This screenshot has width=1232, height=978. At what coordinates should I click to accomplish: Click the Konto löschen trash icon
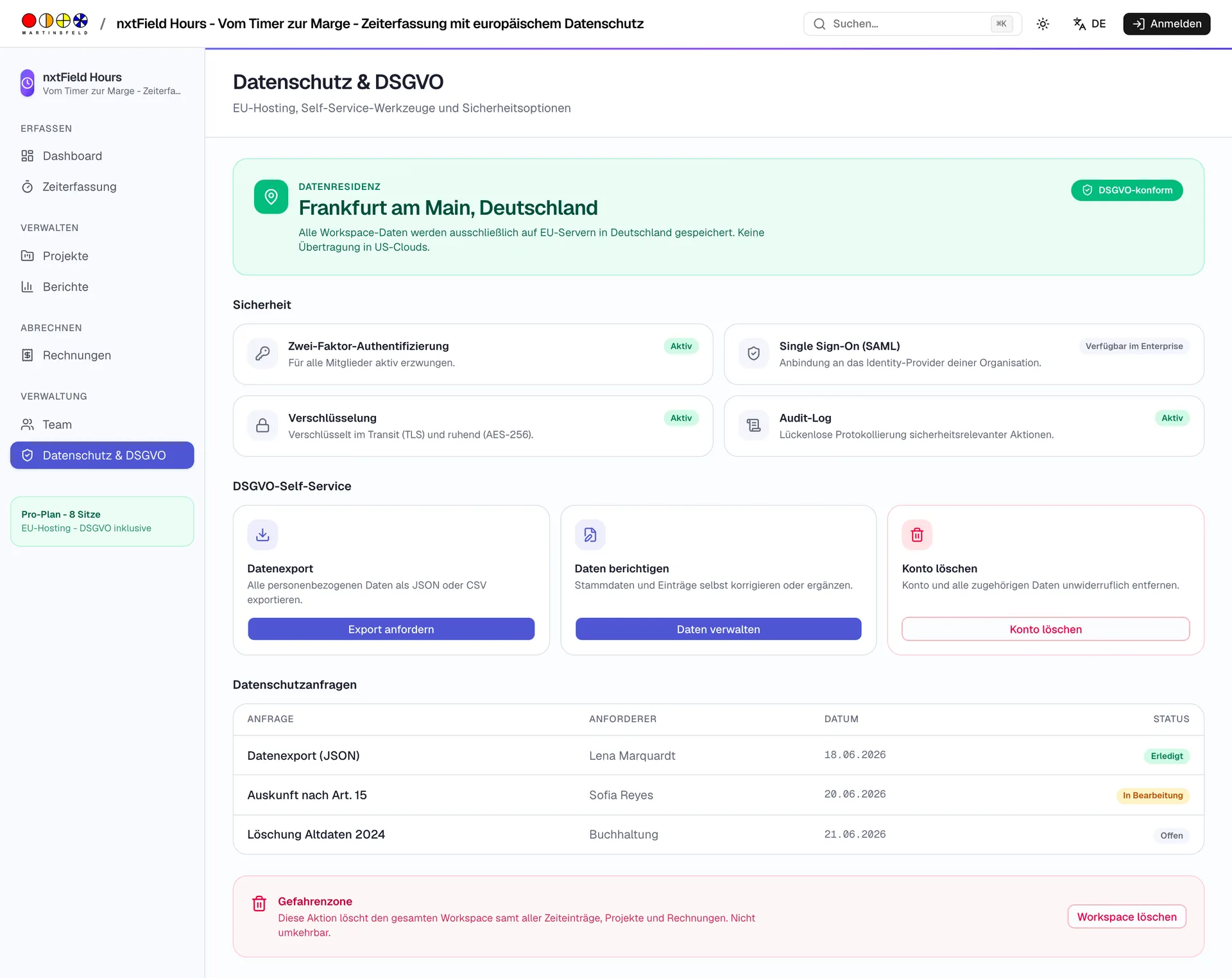[918, 535]
